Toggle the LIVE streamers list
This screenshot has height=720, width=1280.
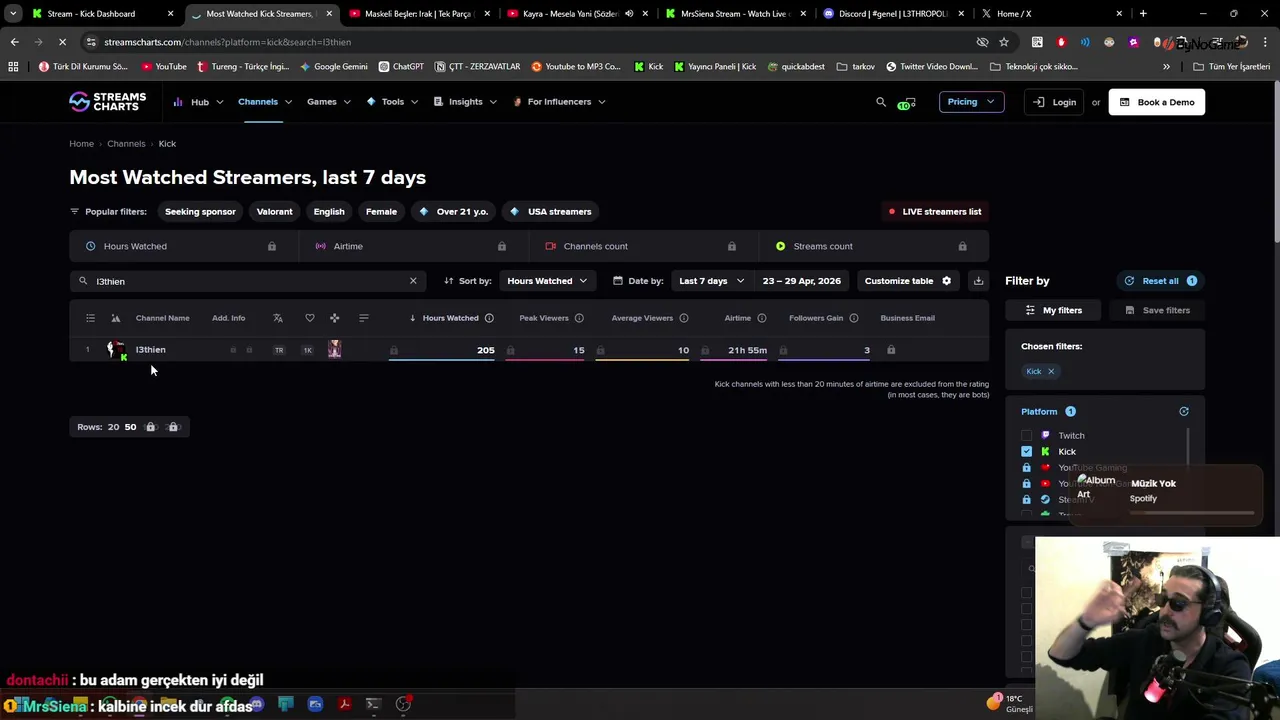pyautogui.click(x=935, y=212)
